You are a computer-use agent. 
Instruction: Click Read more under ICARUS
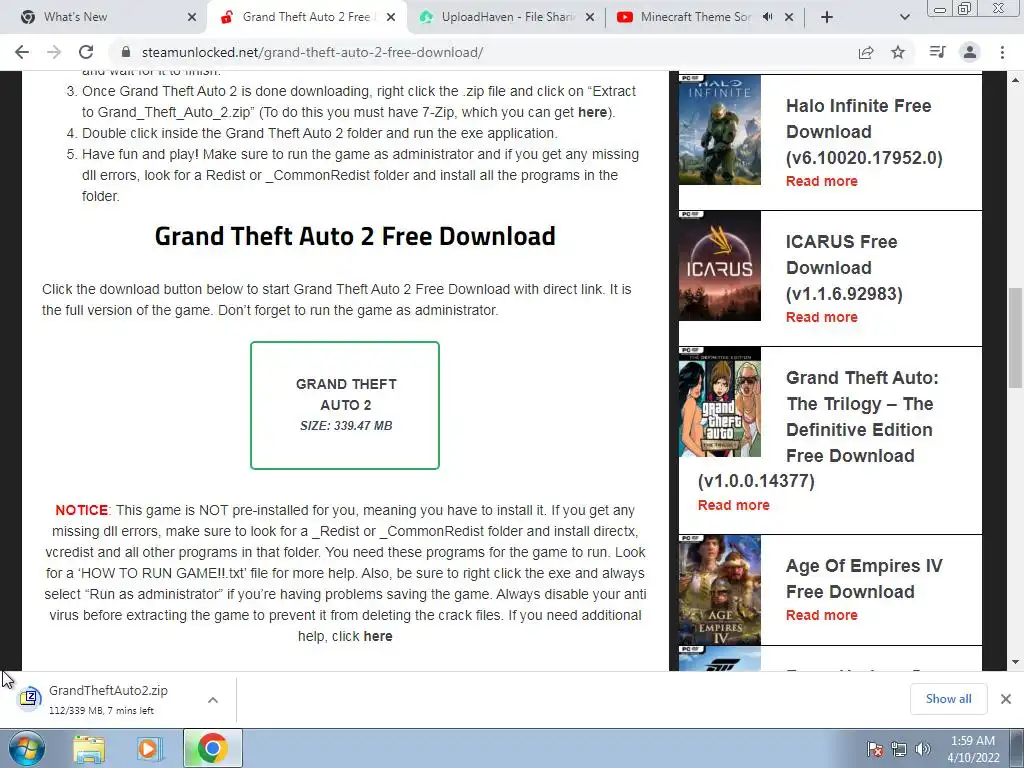pyautogui.click(x=822, y=317)
